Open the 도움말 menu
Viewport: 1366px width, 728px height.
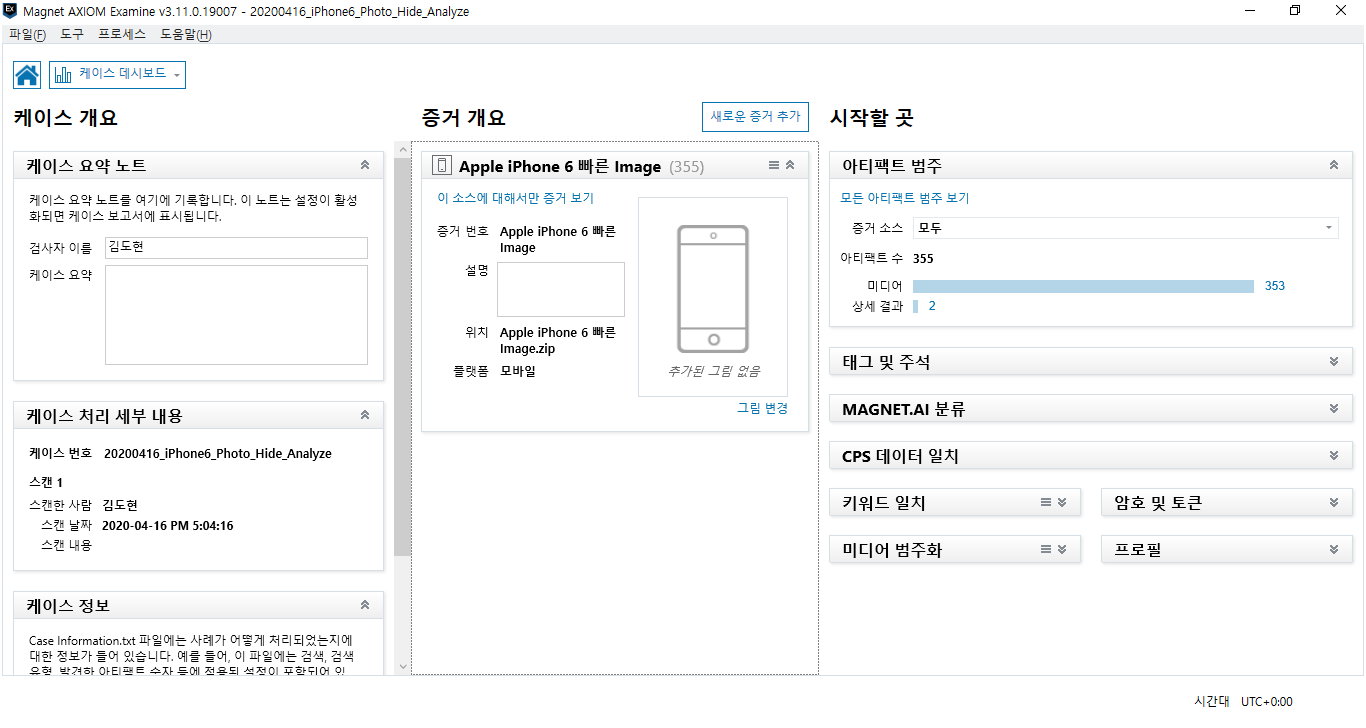pos(186,34)
